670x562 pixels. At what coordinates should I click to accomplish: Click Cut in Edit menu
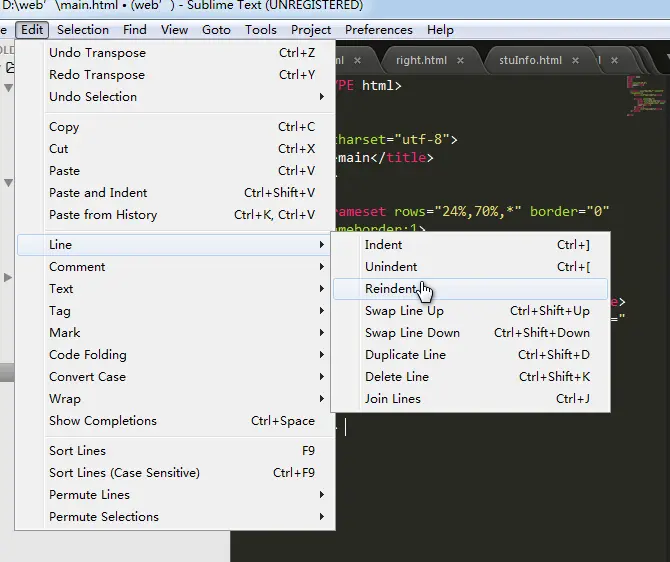[175, 149]
